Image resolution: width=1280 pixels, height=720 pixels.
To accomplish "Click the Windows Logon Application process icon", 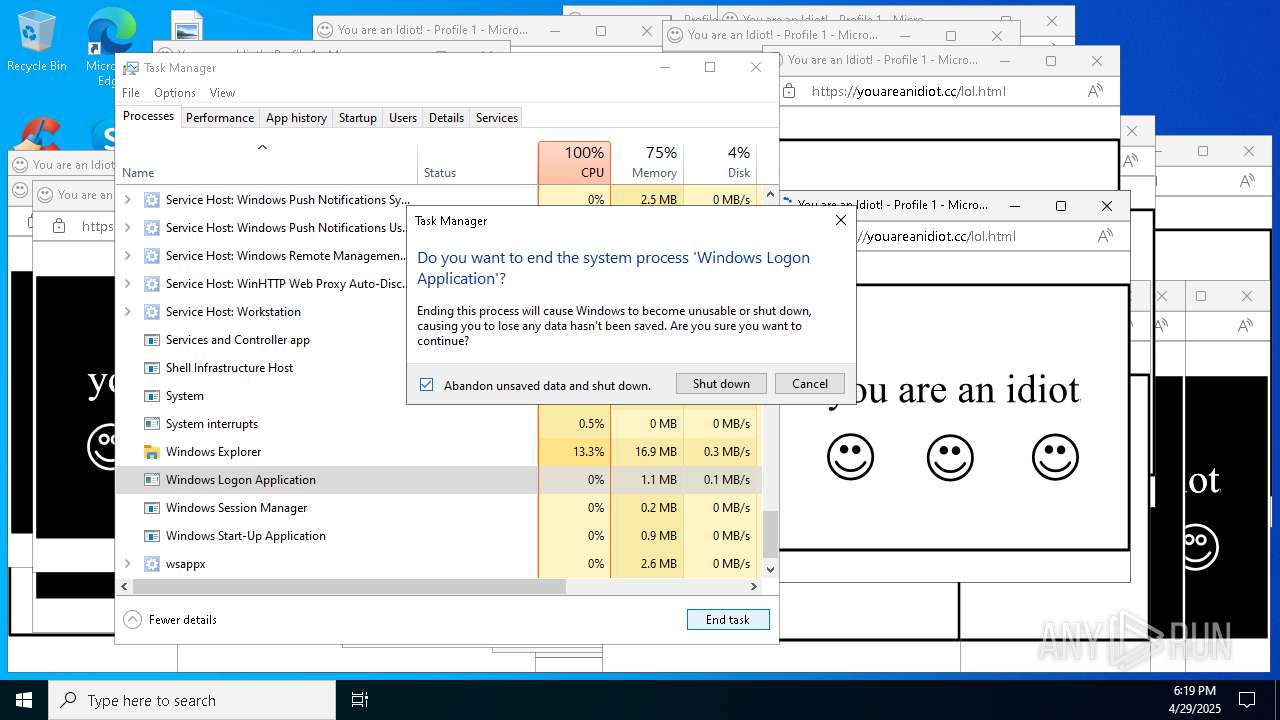I will click(152, 480).
